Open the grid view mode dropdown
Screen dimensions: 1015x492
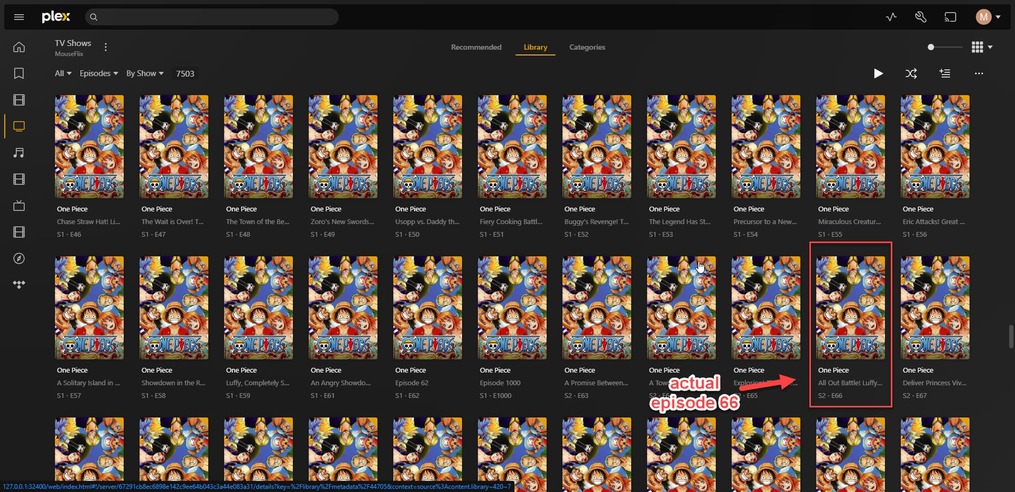[x=981, y=47]
